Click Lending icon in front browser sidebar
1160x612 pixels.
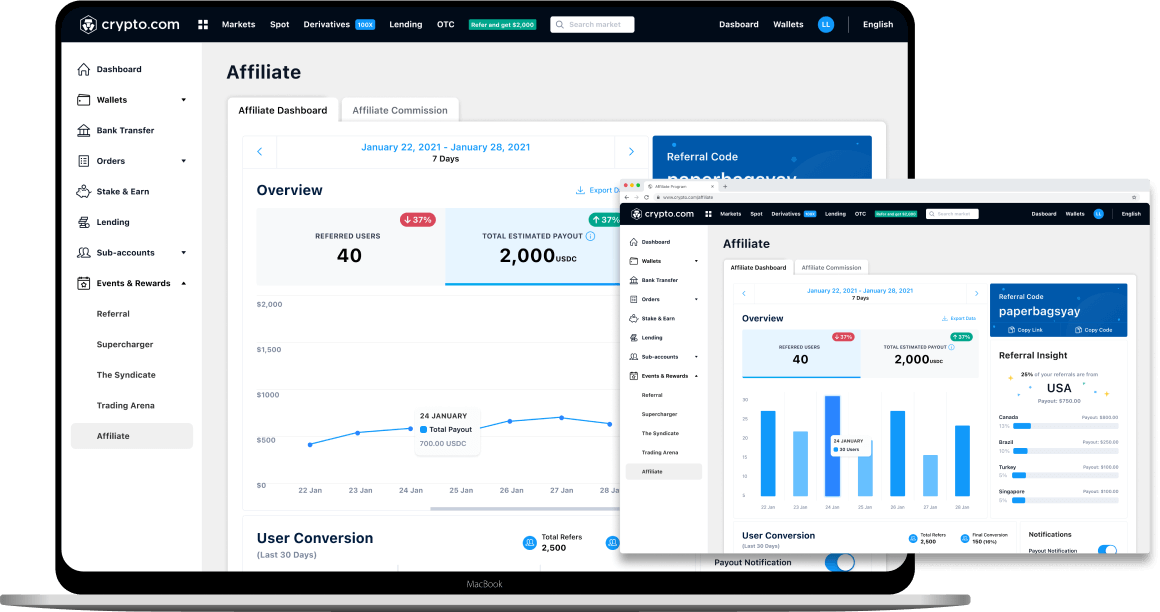pyautogui.click(x=633, y=337)
